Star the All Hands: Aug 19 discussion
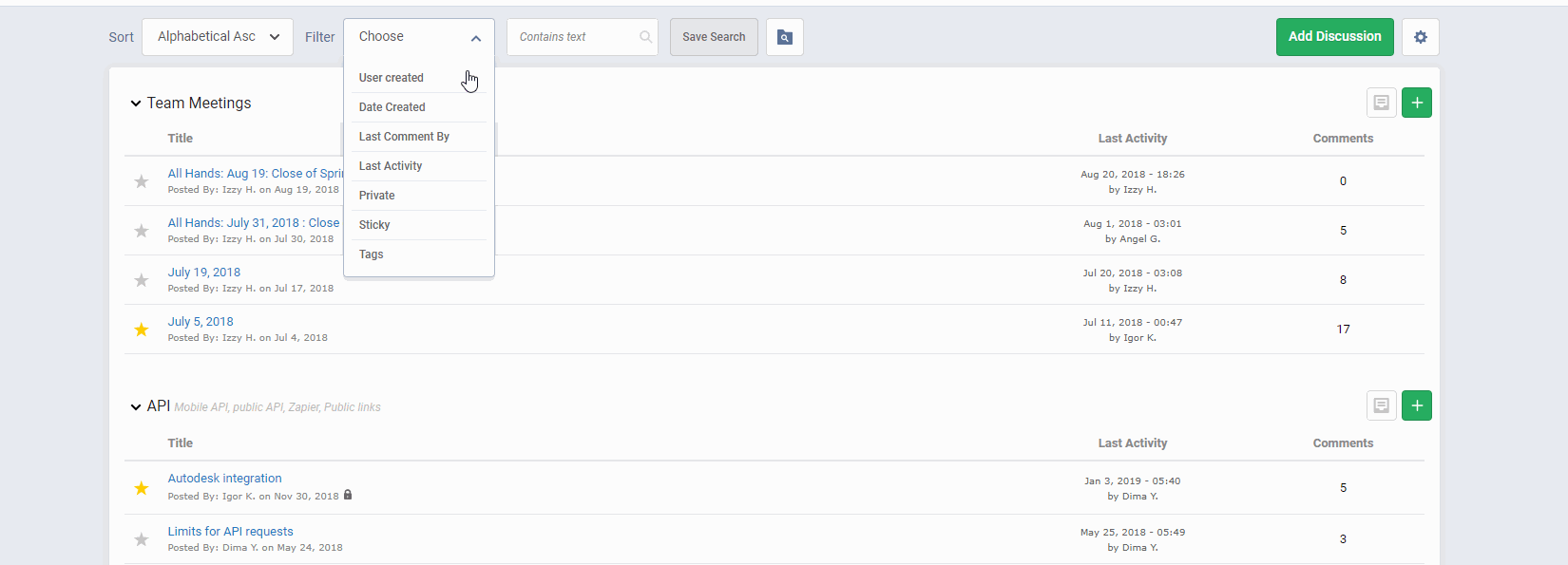Screen dimensions: 1568x565 (x=142, y=181)
